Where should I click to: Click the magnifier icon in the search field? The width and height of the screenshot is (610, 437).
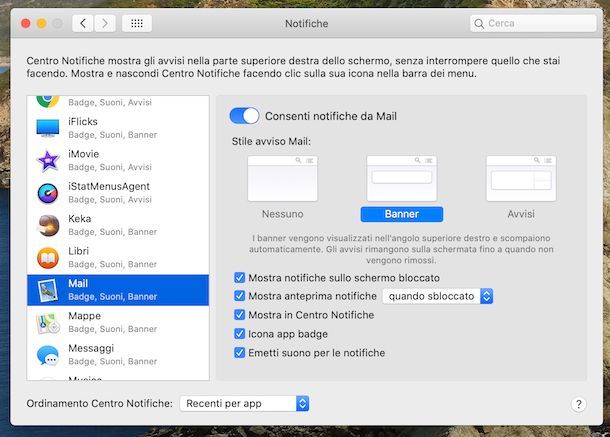click(479, 24)
